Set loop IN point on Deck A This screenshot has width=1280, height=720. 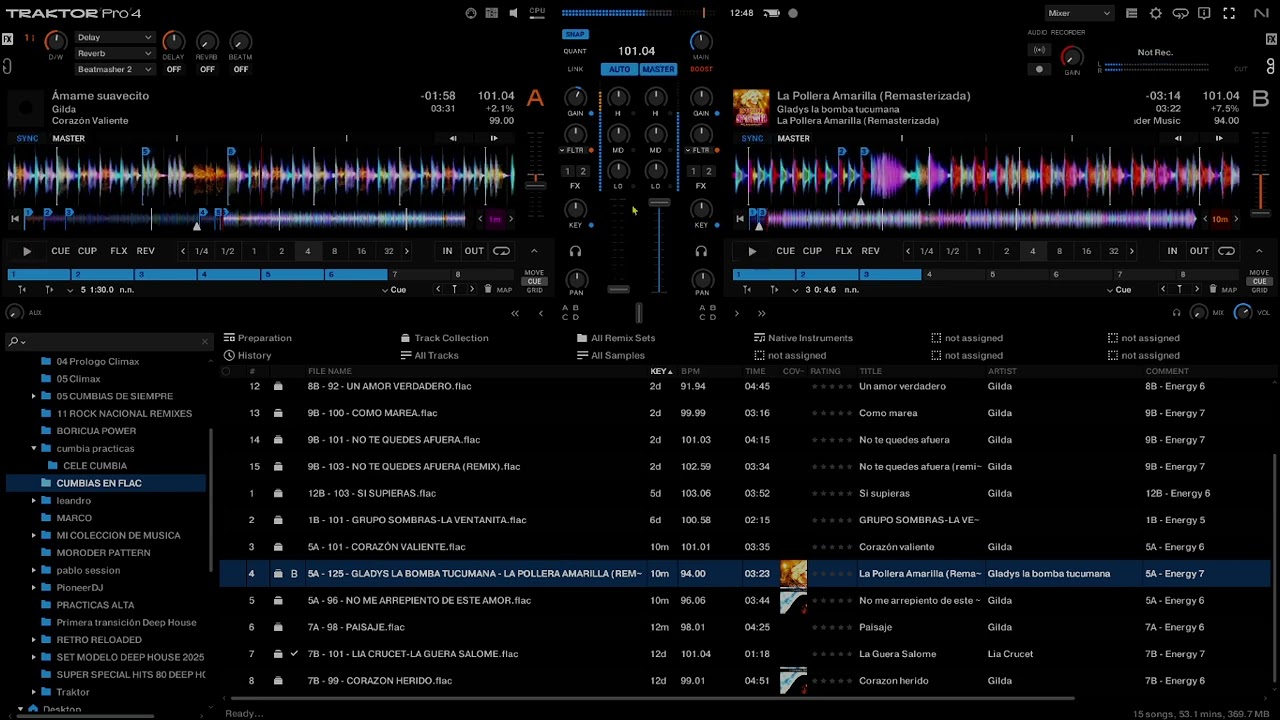point(447,251)
